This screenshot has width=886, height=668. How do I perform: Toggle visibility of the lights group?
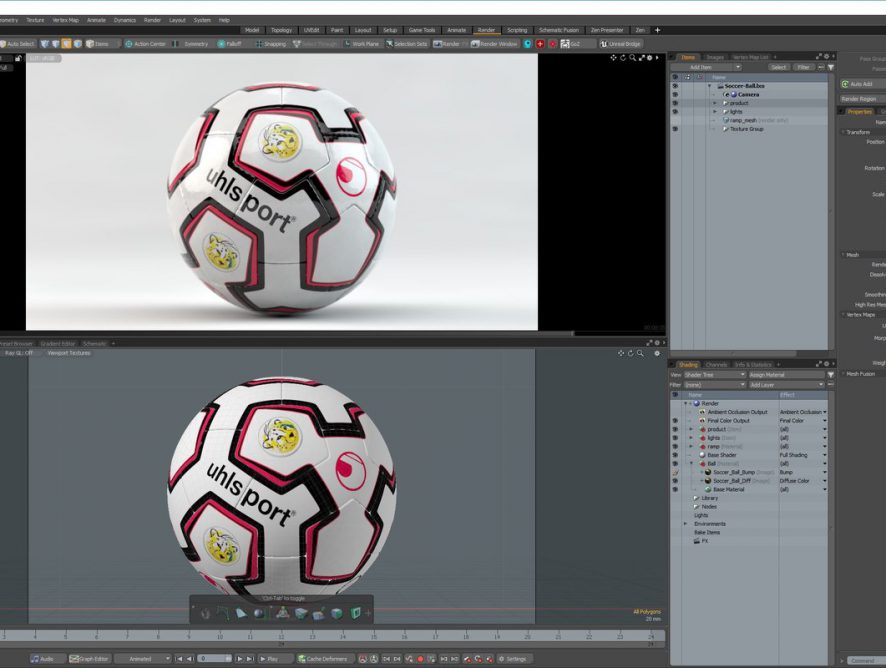tap(675, 111)
